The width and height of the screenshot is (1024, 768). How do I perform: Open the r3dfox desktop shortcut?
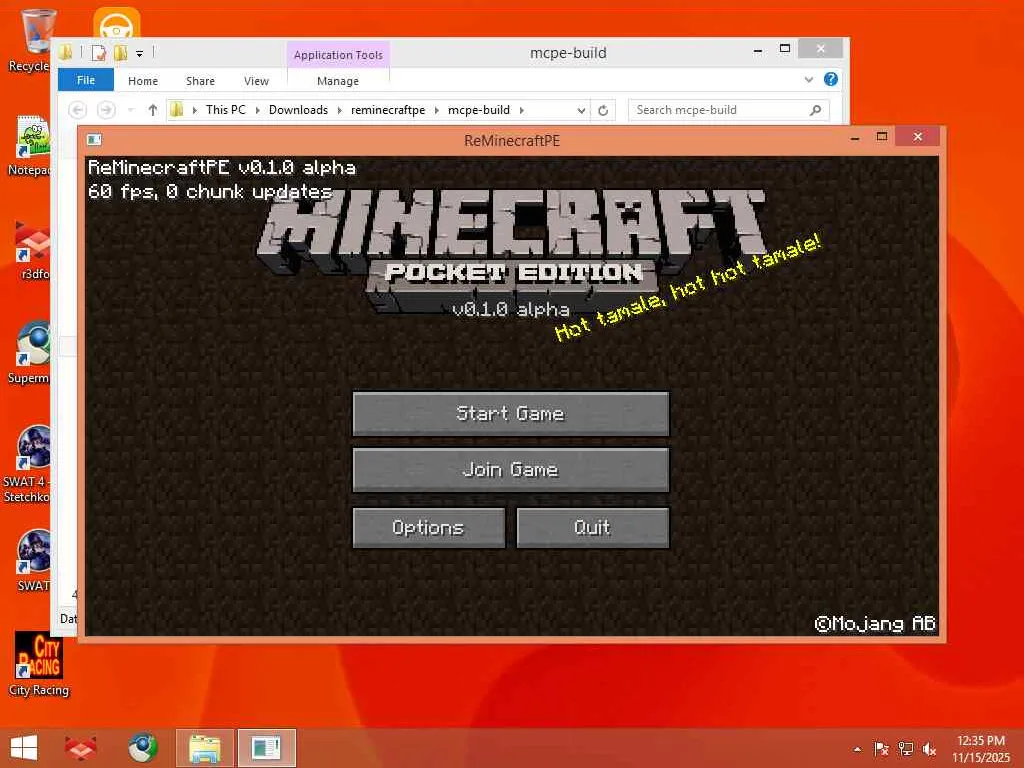pyautogui.click(x=33, y=249)
